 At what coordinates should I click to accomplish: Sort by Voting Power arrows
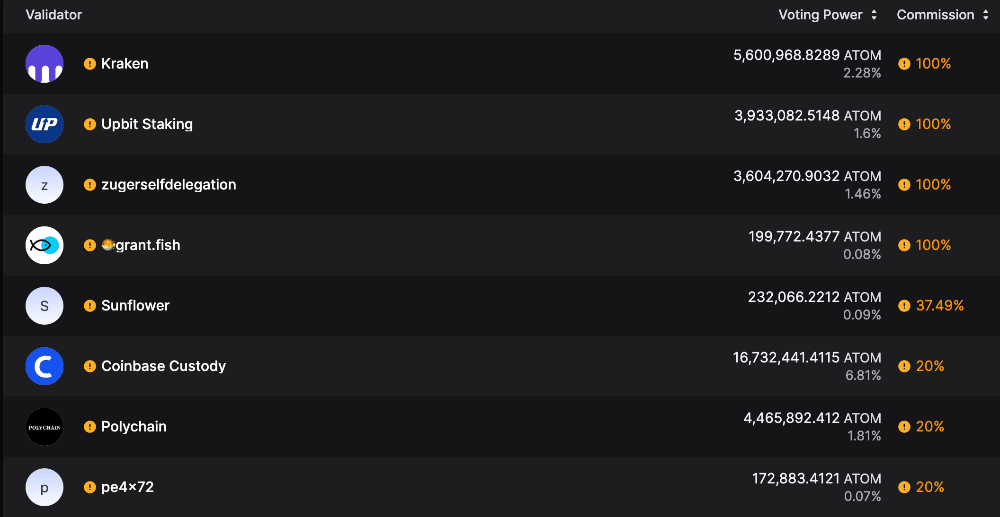[874, 15]
